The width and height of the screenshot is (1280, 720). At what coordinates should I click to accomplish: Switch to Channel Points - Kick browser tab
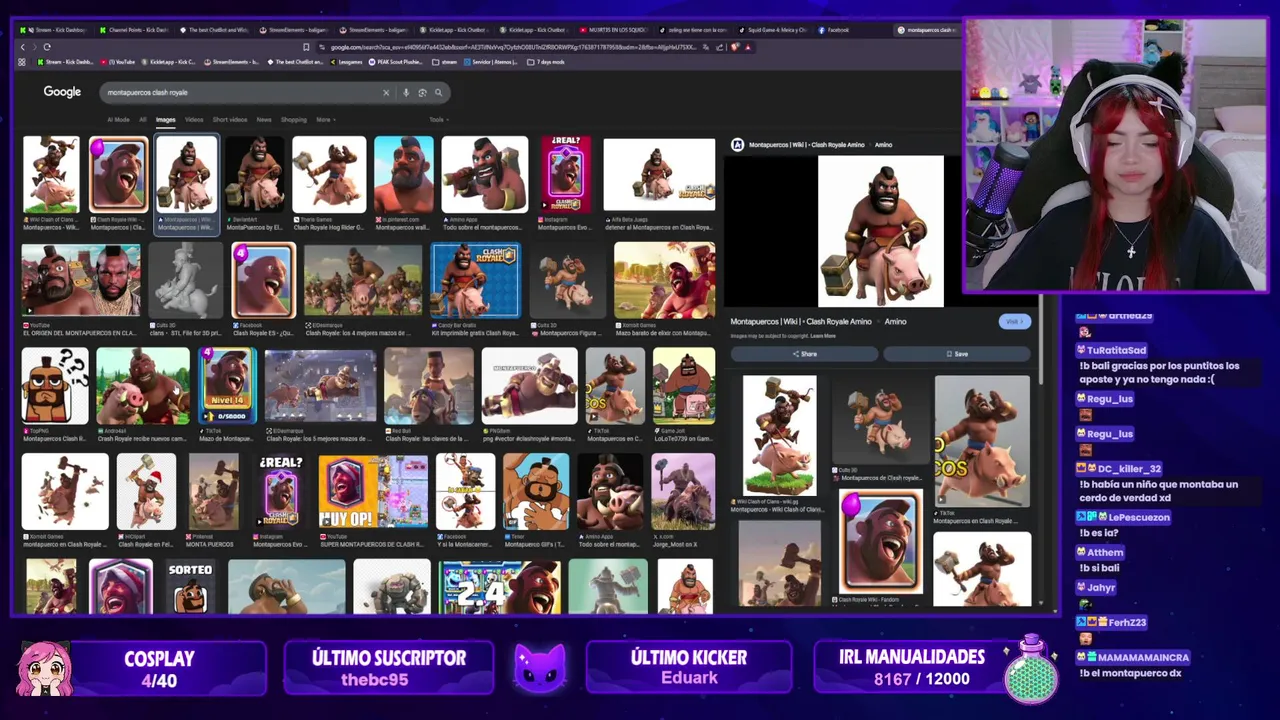tap(136, 30)
